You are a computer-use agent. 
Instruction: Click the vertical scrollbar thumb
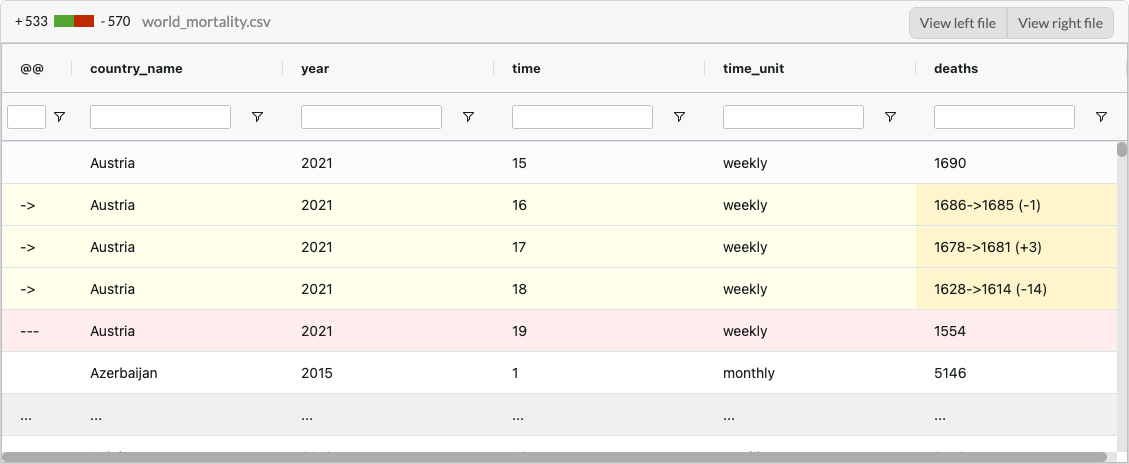(1122, 150)
